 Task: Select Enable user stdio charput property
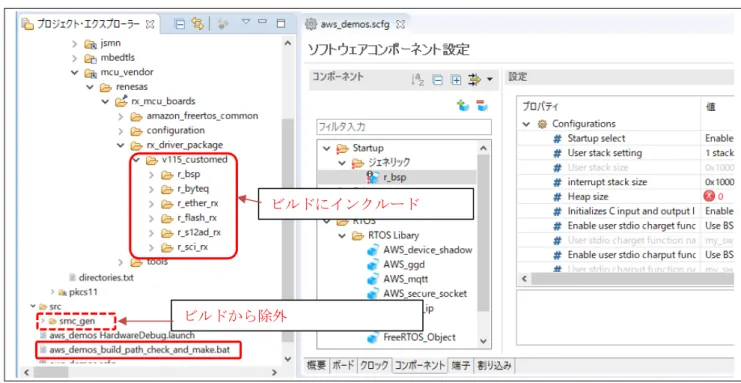pyautogui.click(x=632, y=255)
